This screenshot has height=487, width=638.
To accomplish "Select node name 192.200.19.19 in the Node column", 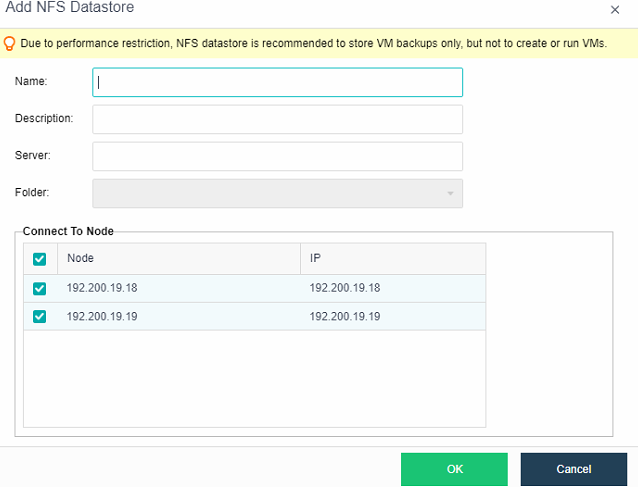I will pyautogui.click(x=101, y=317).
